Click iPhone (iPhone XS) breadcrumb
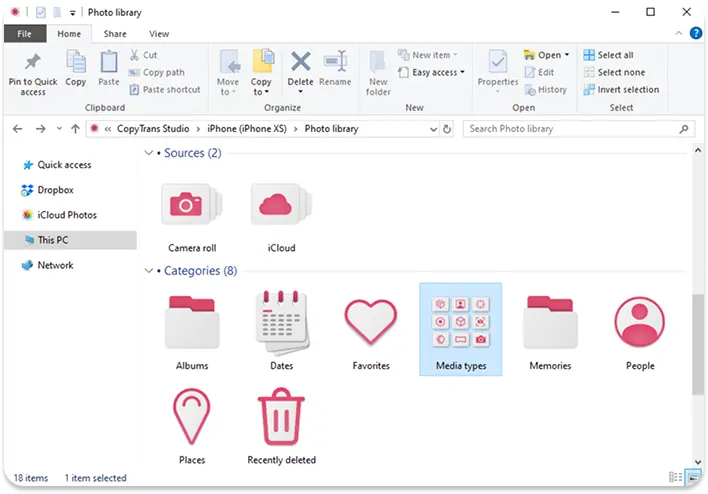This screenshot has width=708, height=494. coord(247,129)
